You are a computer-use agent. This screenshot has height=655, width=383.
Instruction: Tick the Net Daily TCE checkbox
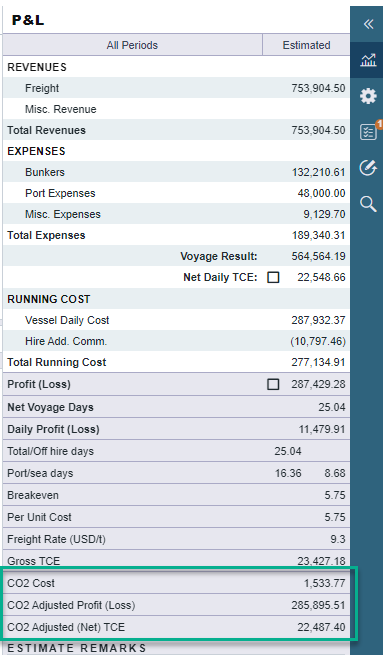[x=273, y=277]
